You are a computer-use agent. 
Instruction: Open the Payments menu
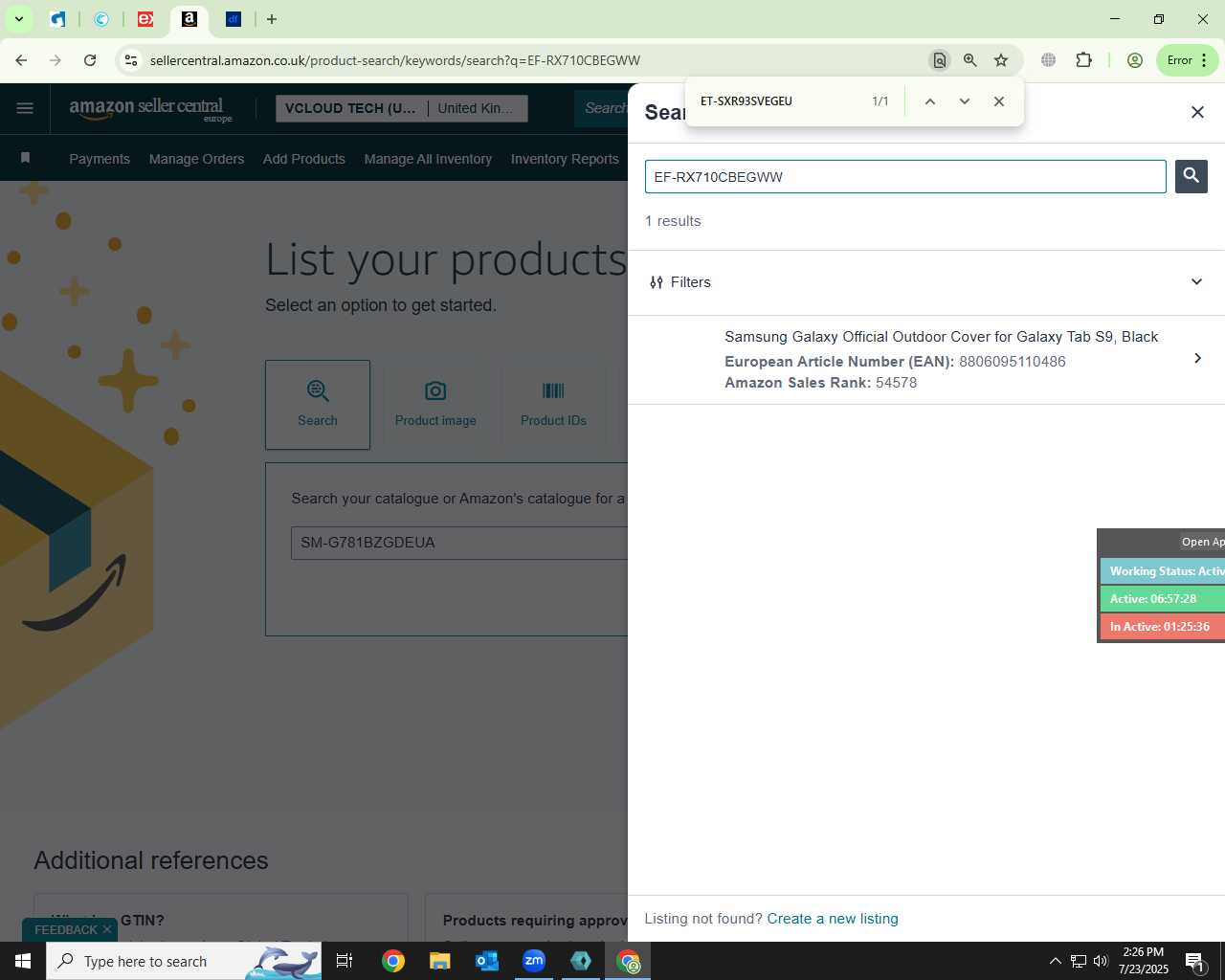100,159
